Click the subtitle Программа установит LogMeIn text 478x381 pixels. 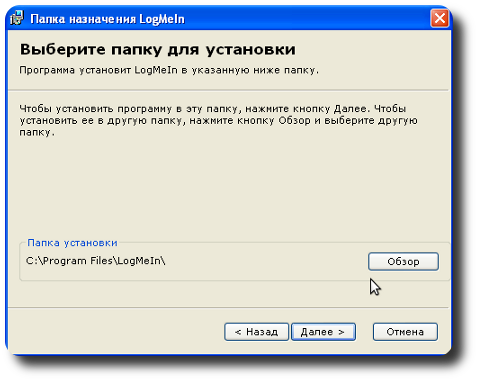pos(169,70)
